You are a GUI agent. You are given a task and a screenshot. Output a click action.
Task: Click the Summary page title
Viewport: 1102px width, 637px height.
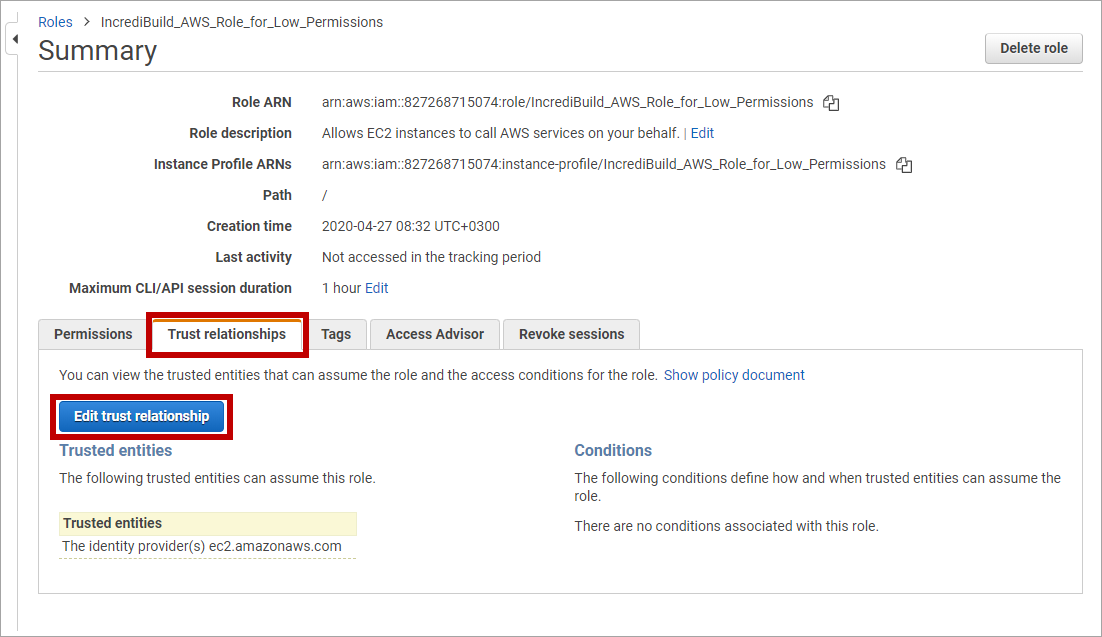coord(97,51)
